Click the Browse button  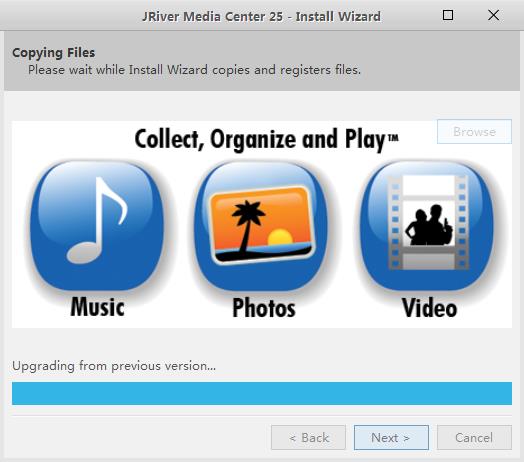tap(474, 132)
